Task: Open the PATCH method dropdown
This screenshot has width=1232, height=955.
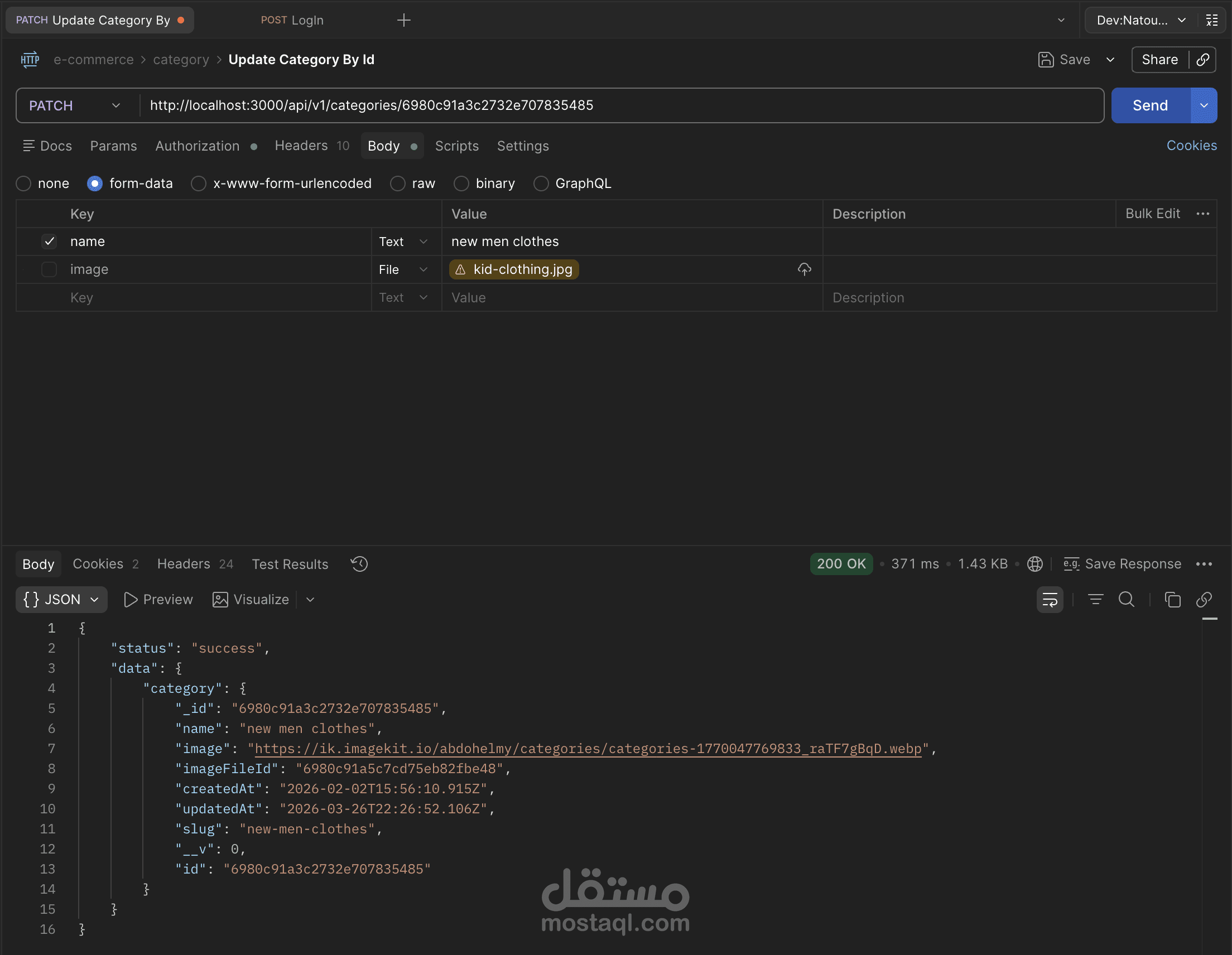Action: [x=74, y=105]
